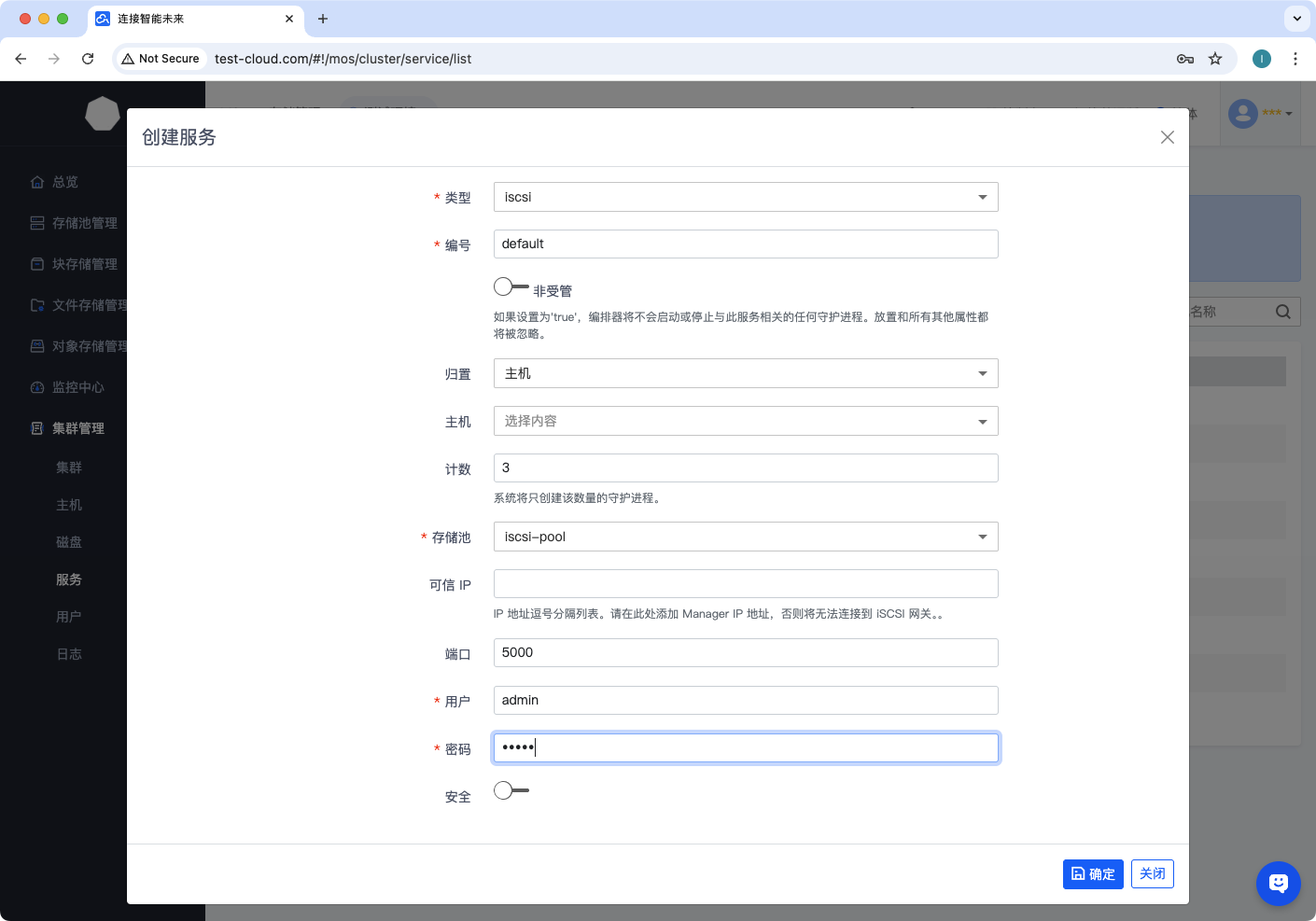This screenshot has height=921, width=1316.
Task: Click the 关闭 button
Action: (x=1152, y=874)
